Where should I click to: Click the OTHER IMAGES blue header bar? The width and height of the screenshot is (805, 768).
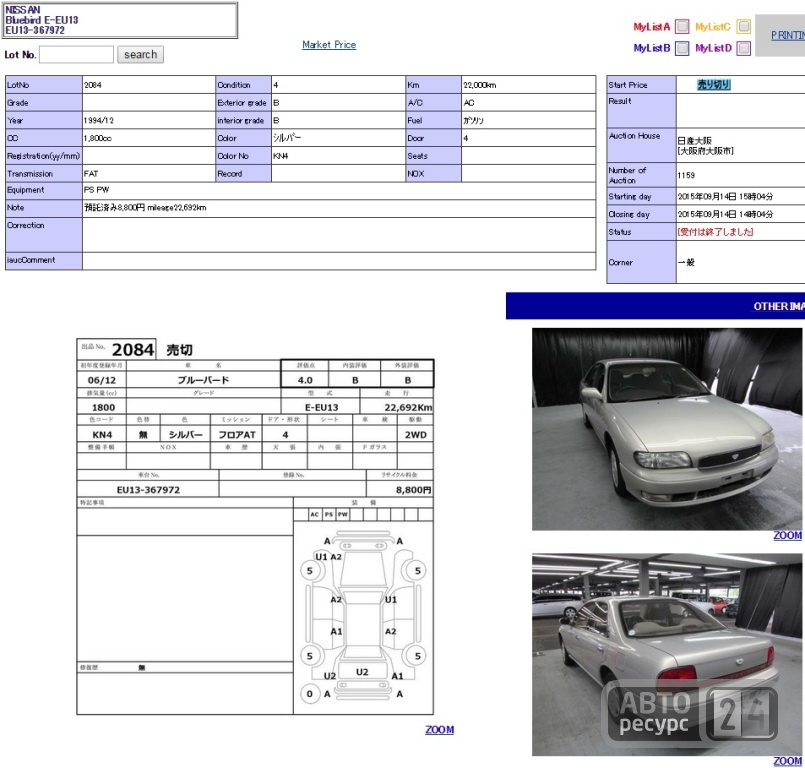[x=655, y=306]
